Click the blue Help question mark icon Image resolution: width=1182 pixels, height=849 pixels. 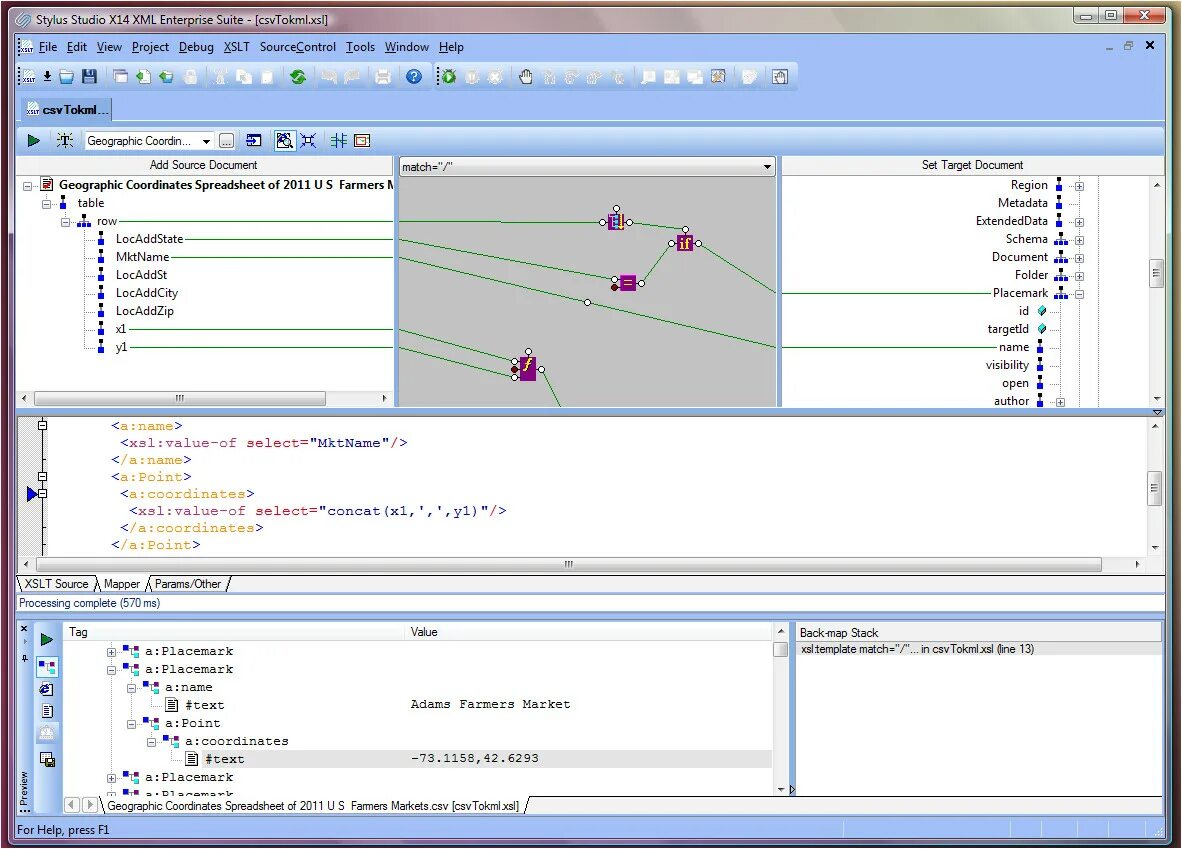pyautogui.click(x=414, y=76)
